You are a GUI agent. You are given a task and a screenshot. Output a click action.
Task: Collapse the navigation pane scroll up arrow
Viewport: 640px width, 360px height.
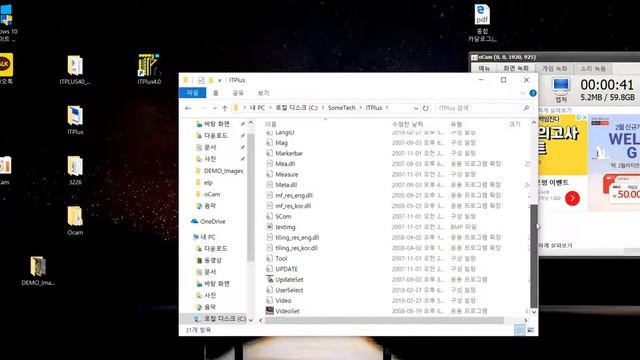tap(251, 123)
